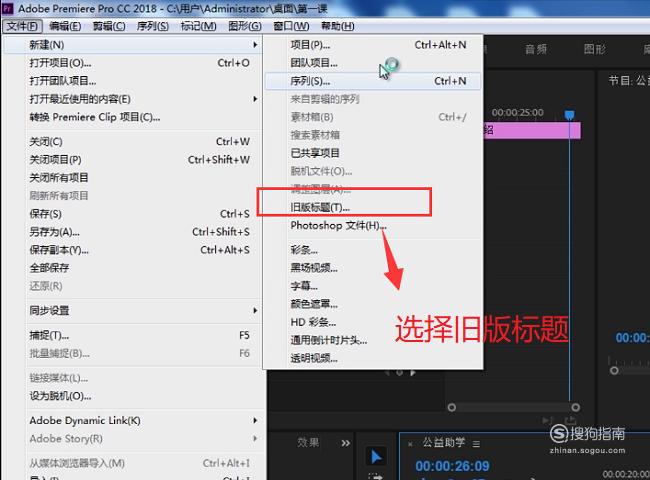Select the Selection tool arrow icon
Image resolution: width=650 pixels, height=480 pixels.
(376, 457)
